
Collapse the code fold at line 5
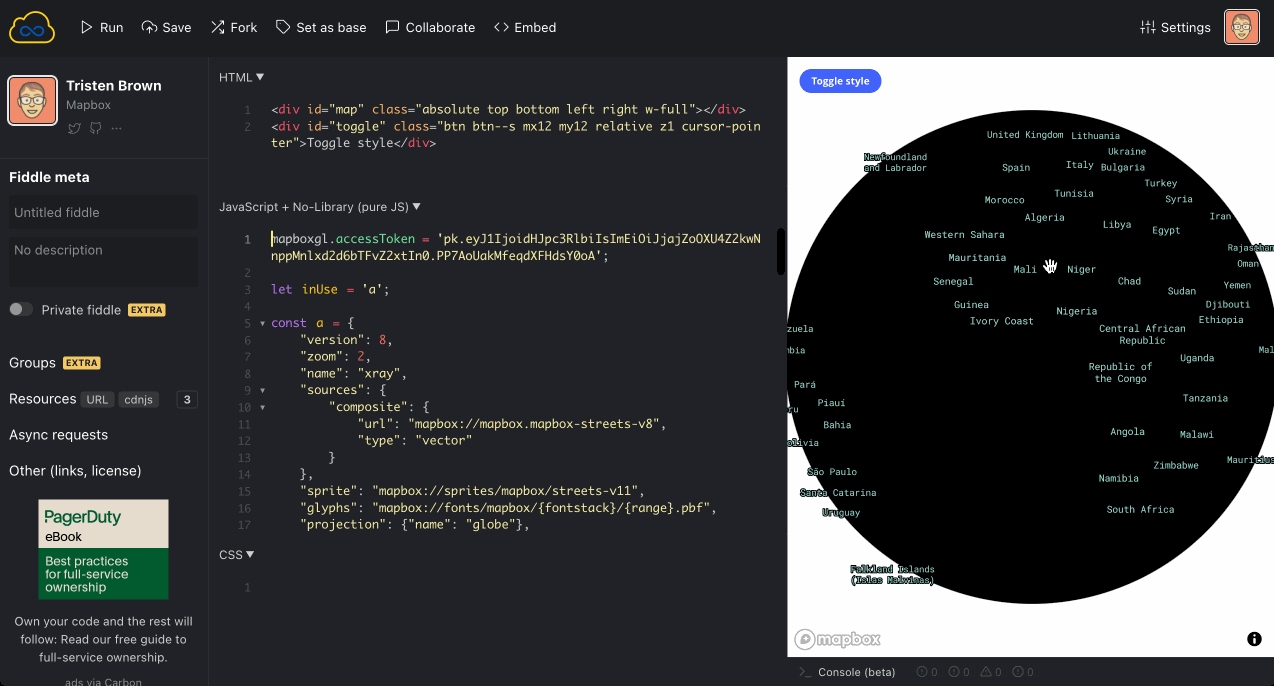[262, 324]
